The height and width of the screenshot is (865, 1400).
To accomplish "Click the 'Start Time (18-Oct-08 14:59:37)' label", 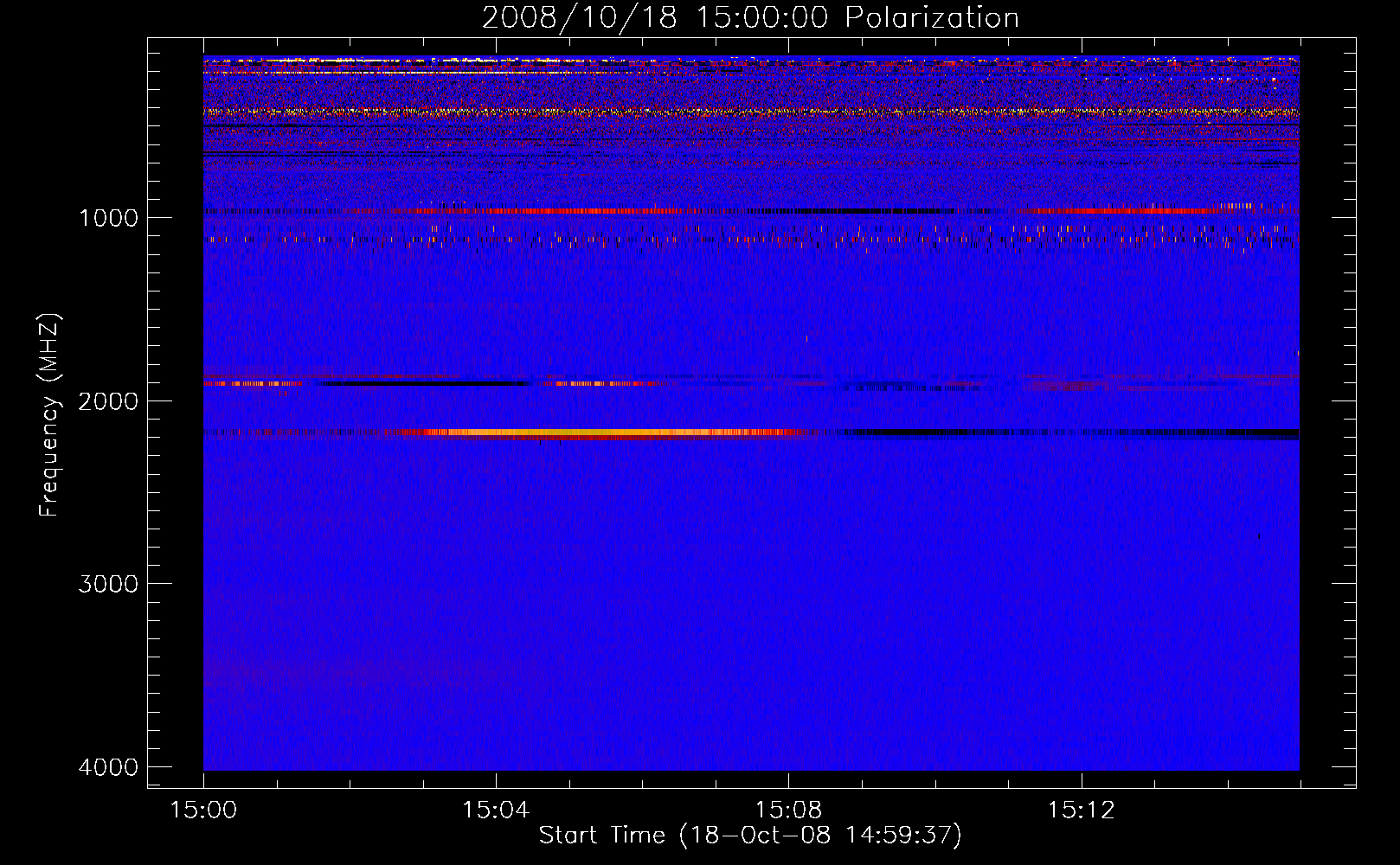I will 750,836.
